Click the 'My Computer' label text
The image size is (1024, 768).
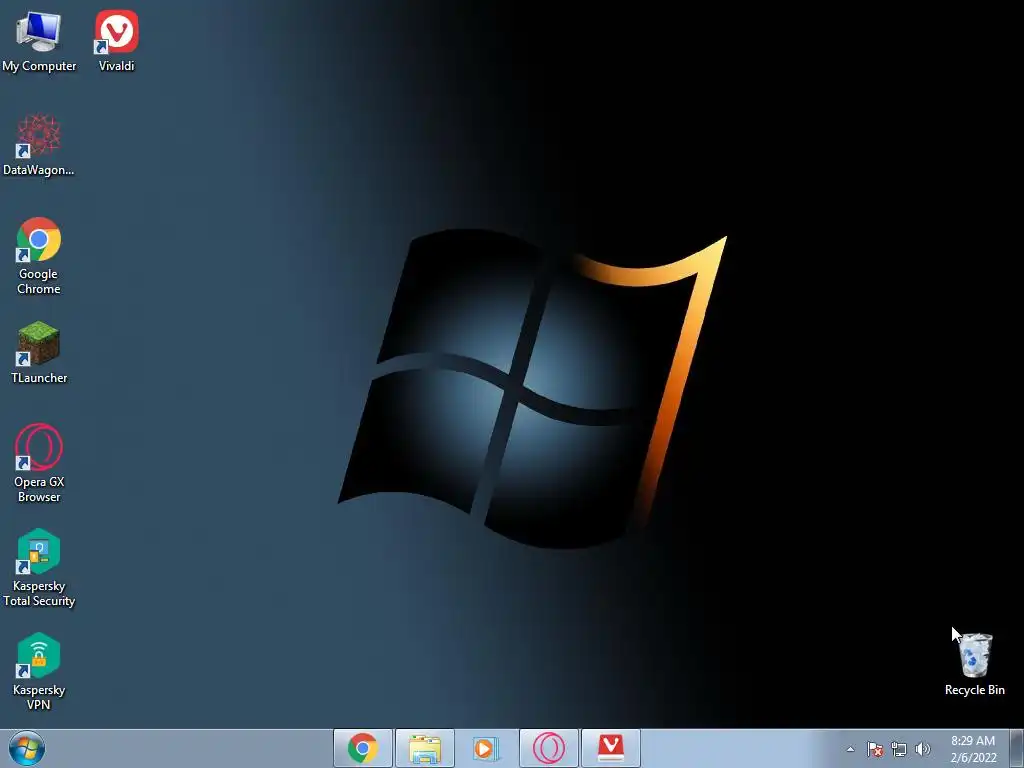pos(39,66)
